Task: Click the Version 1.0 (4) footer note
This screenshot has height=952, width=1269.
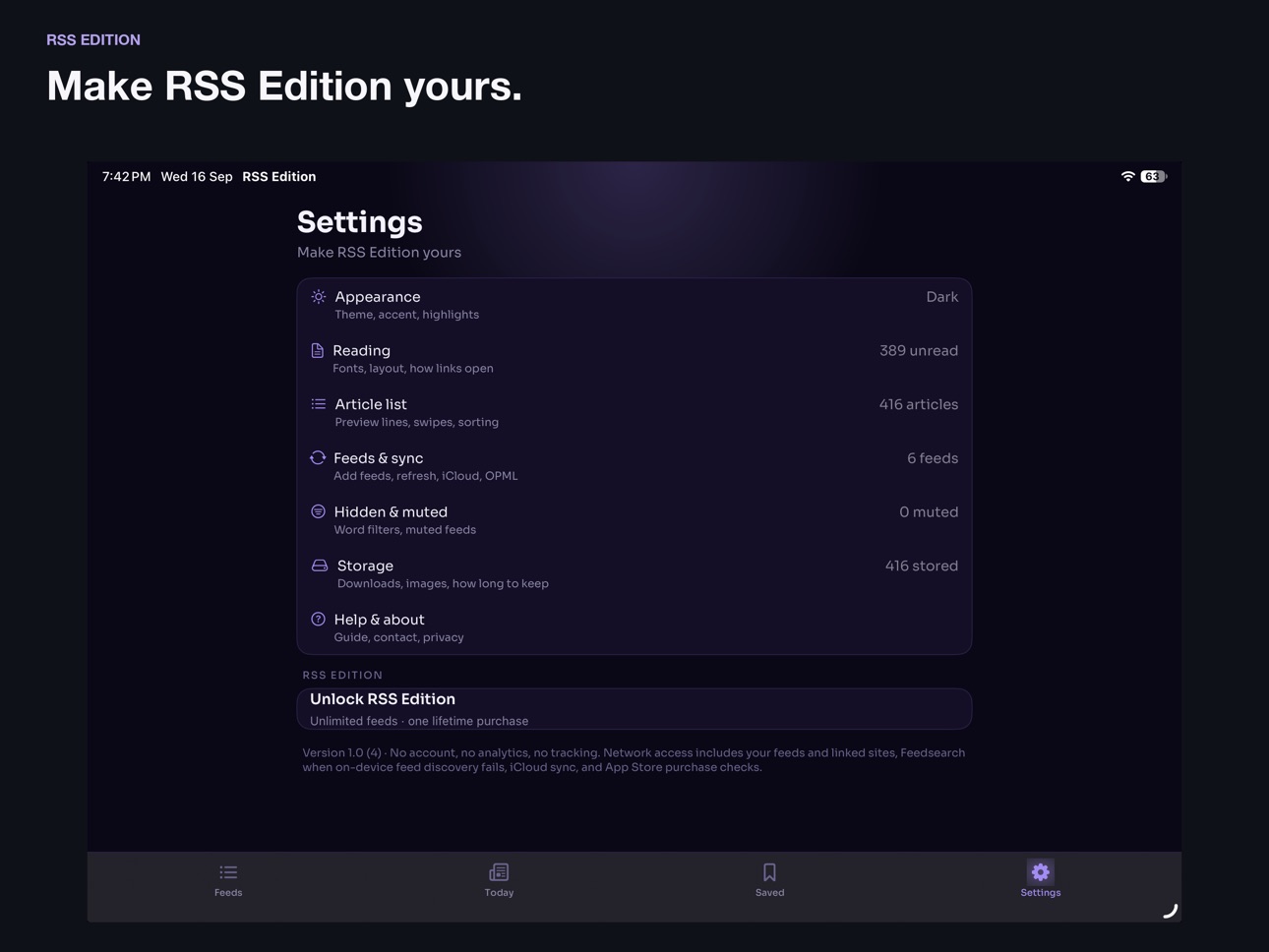Action: pyautogui.click(x=634, y=760)
